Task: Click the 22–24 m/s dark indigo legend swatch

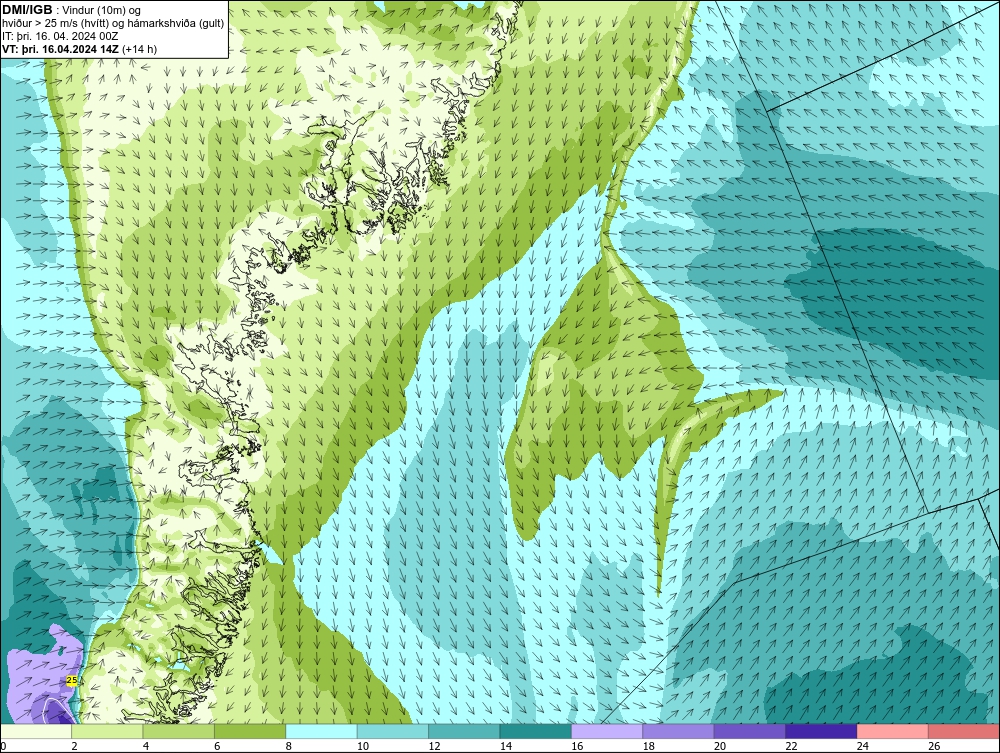Action: tap(821, 731)
